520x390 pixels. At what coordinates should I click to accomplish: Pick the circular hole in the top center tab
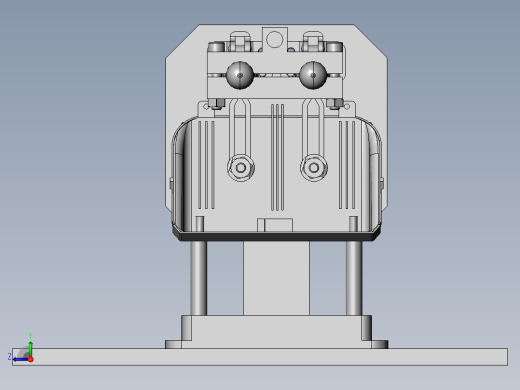click(x=275, y=39)
